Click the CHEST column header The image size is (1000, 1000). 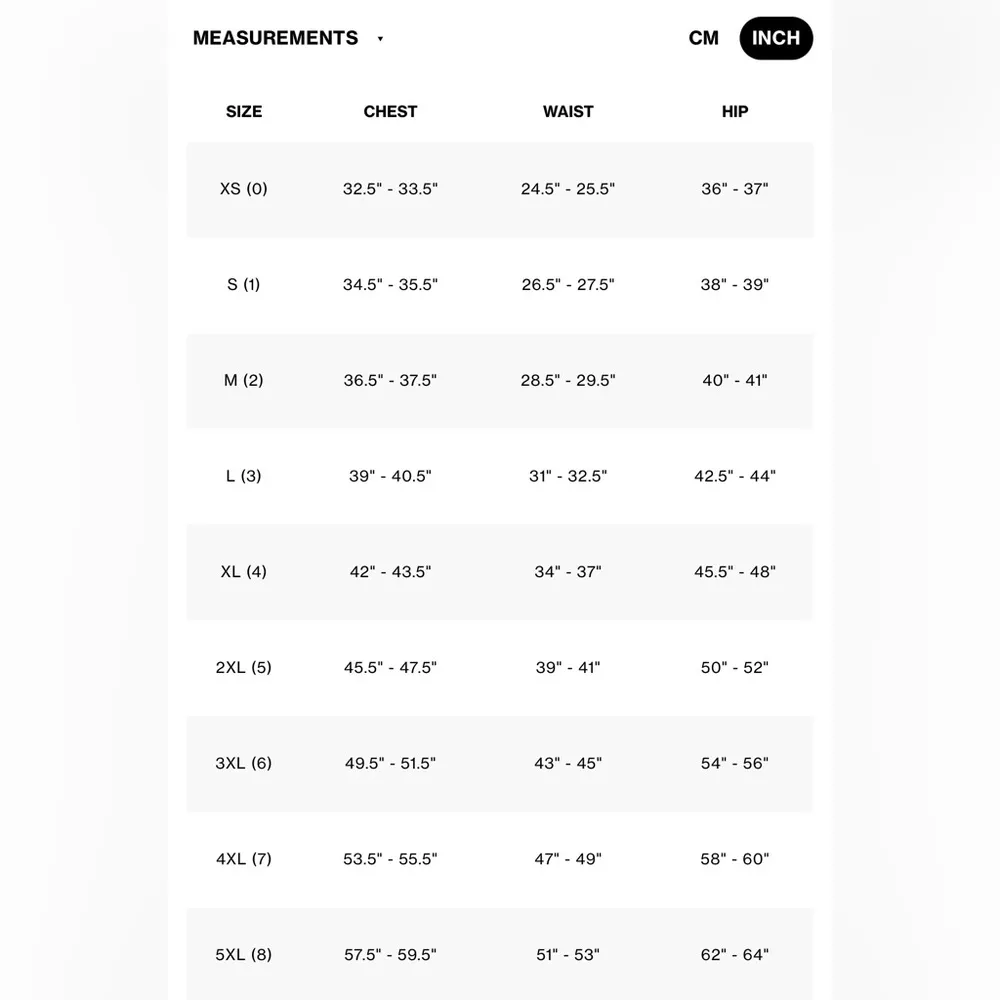(x=390, y=111)
